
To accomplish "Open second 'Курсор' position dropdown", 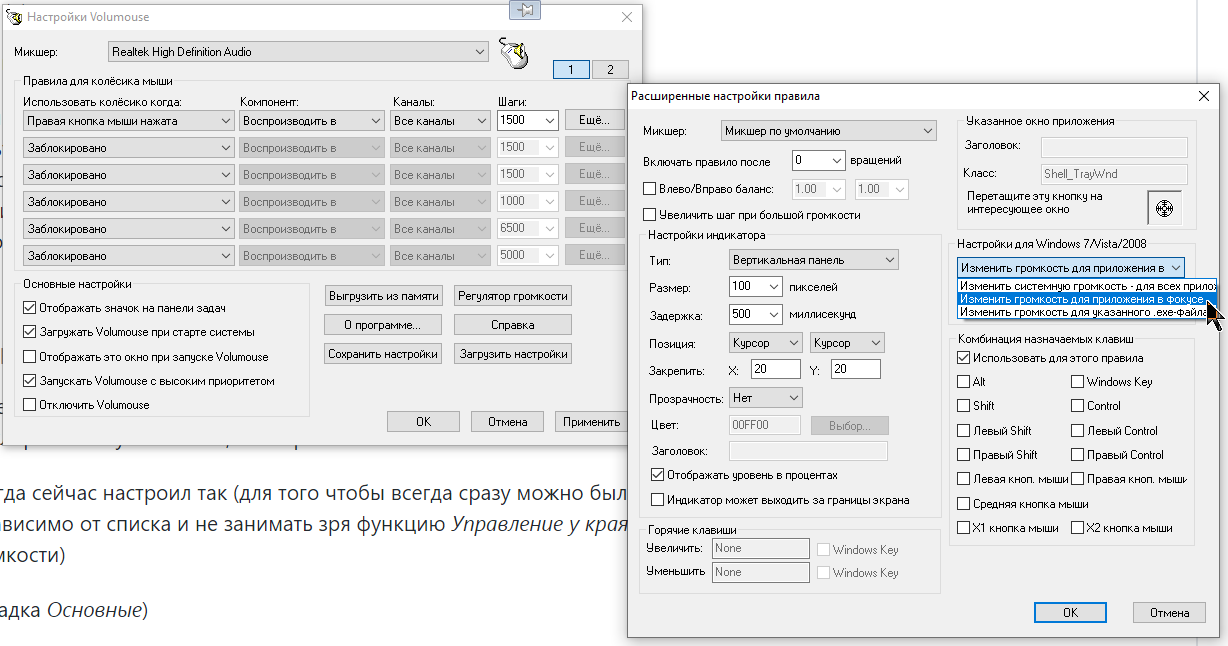I will coord(848,343).
